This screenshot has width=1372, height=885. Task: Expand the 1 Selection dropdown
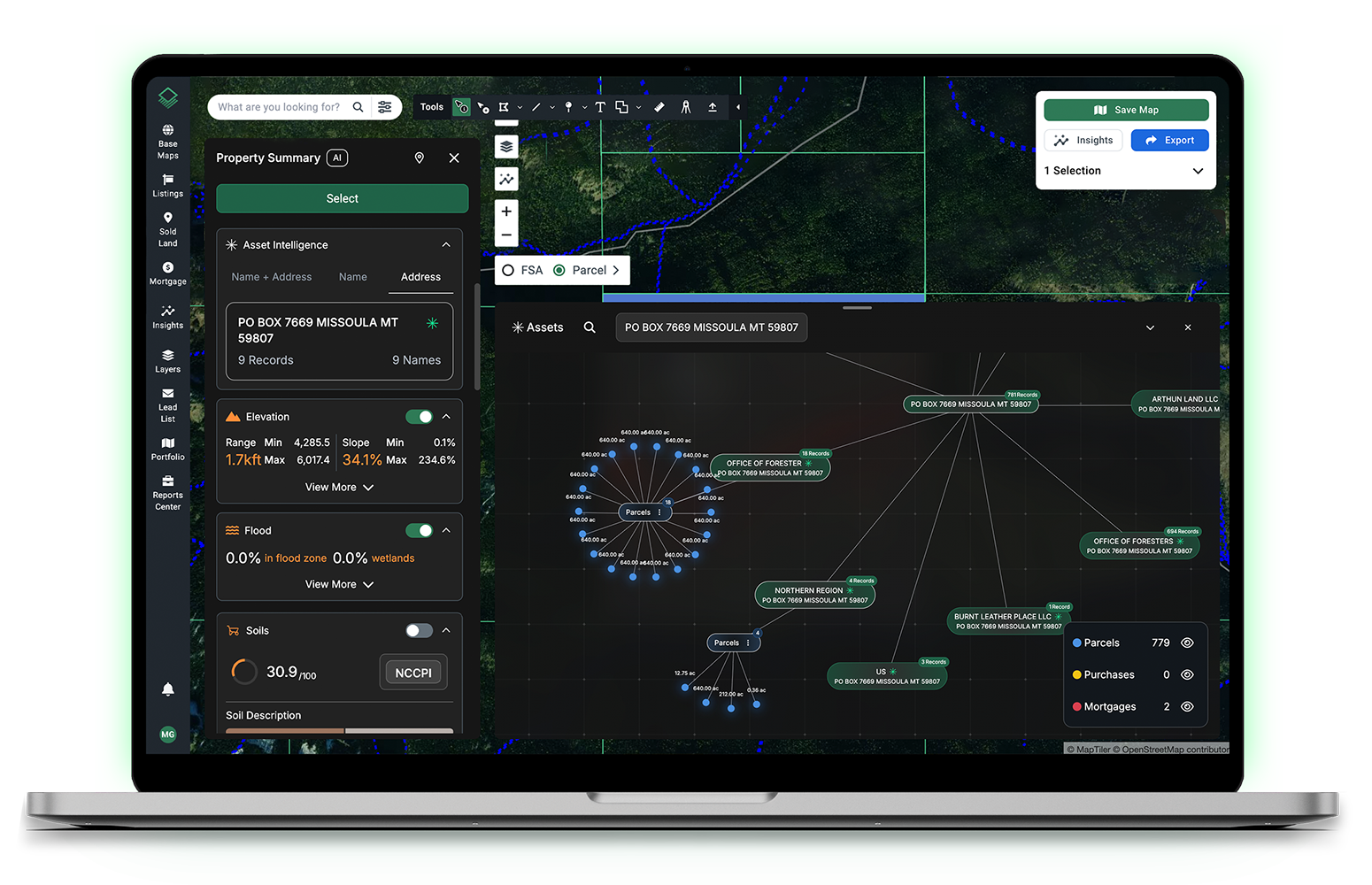[1198, 171]
